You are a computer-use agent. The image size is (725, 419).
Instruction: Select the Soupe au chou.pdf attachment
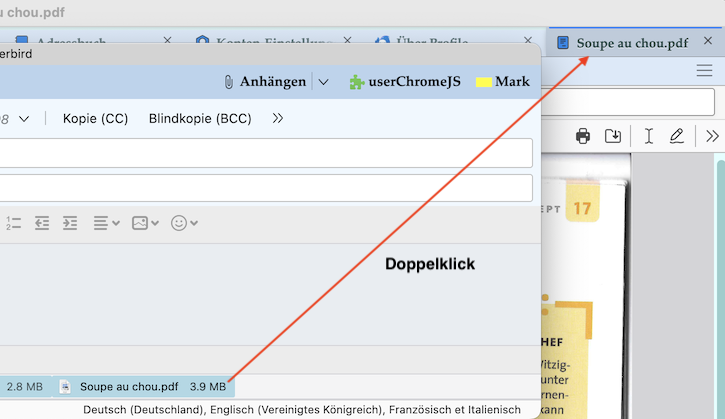tap(143, 387)
